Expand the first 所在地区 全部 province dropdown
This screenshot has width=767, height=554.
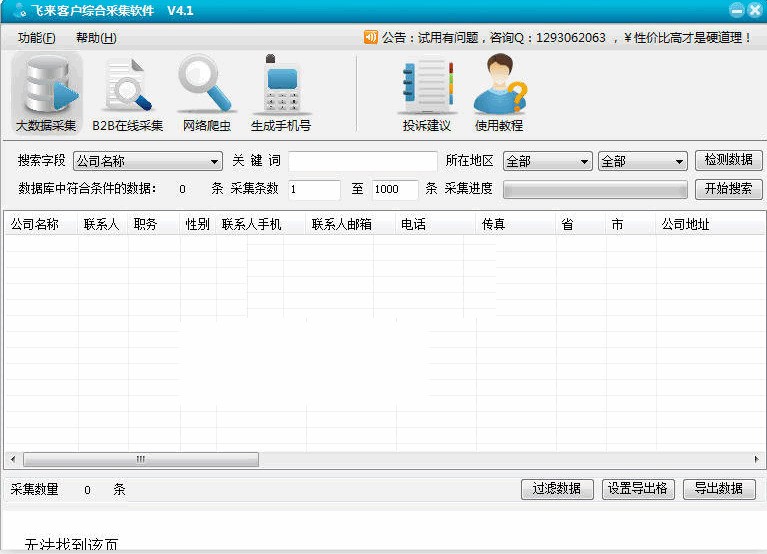tap(547, 161)
